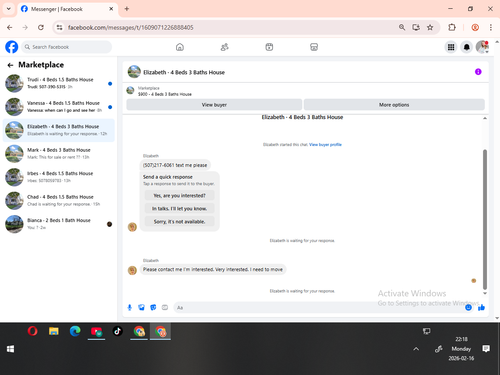Open the GIF picker icon

pos(165,307)
